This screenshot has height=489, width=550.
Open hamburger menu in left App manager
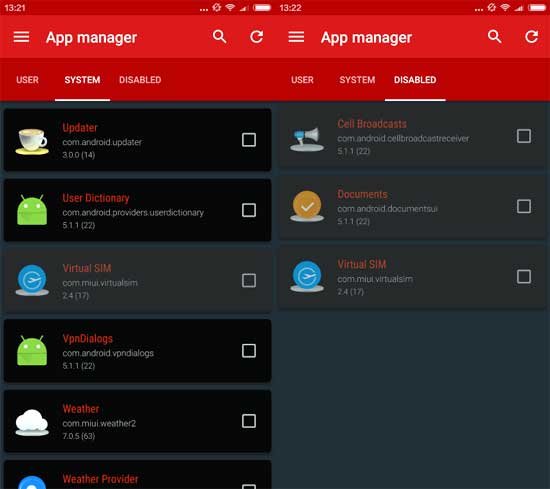(21, 37)
